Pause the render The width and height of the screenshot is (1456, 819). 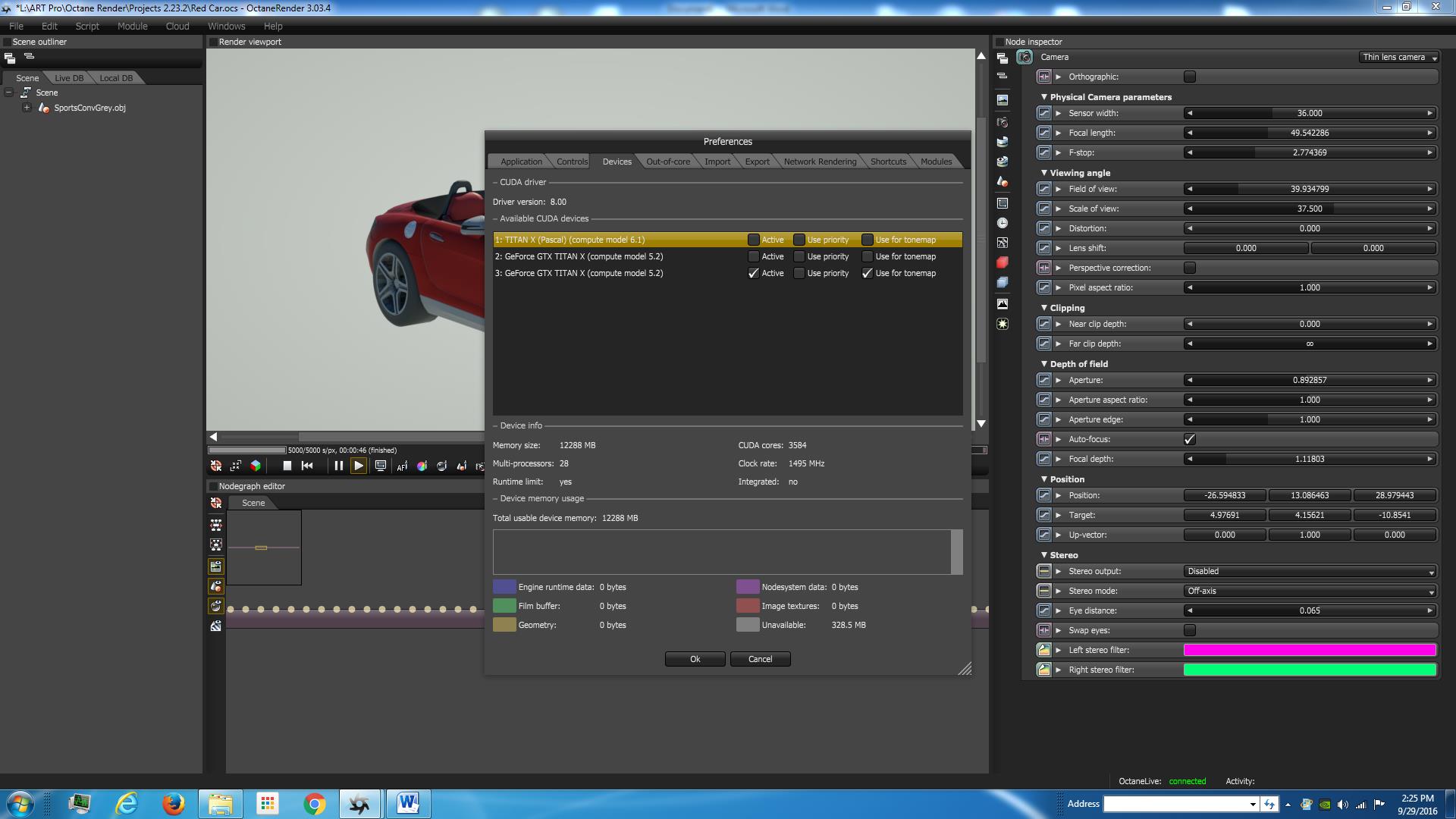(338, 466)
